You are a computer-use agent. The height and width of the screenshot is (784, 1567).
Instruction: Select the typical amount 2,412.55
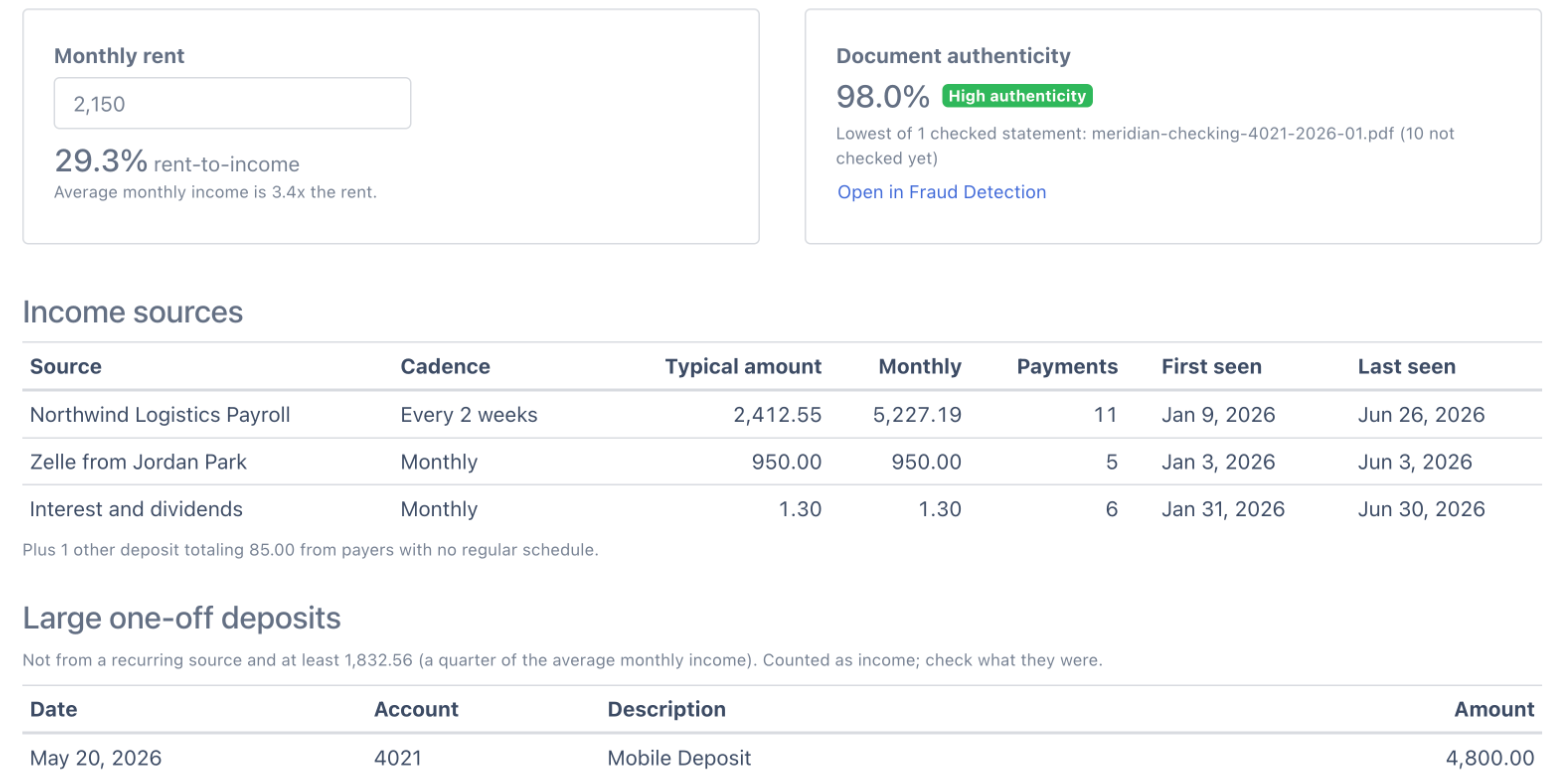tap(777, 415)
